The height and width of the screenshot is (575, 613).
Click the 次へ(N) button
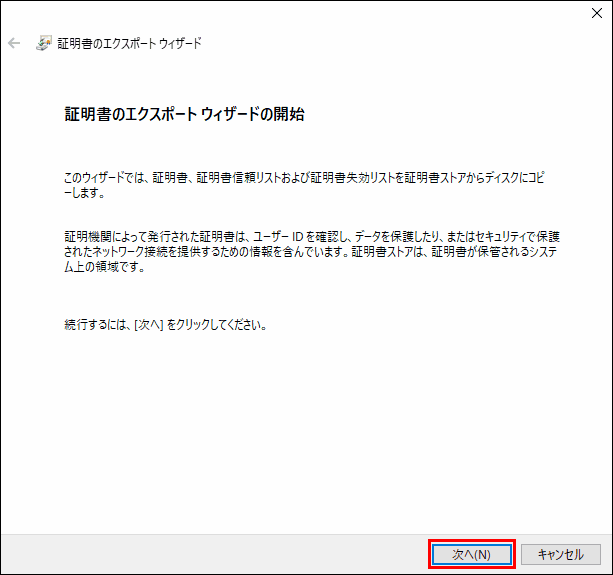(471, 554)
